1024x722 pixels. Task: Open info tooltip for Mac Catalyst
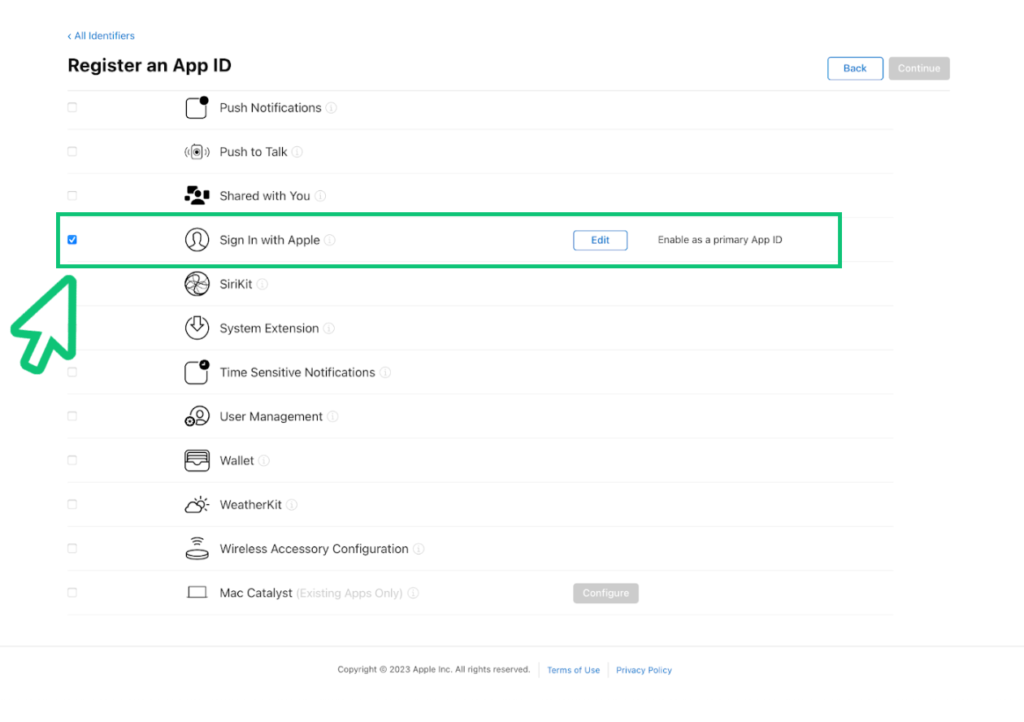pyautogui.click(x=413, y=593)
